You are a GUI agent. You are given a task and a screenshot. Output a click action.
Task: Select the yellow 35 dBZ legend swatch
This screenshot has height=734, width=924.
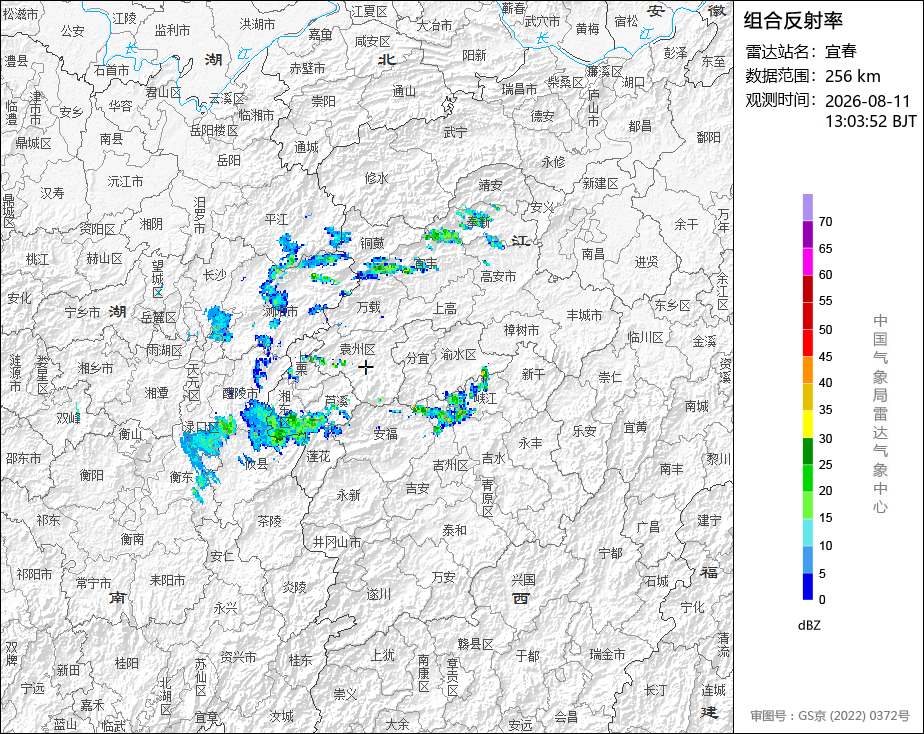pos(807,397)
